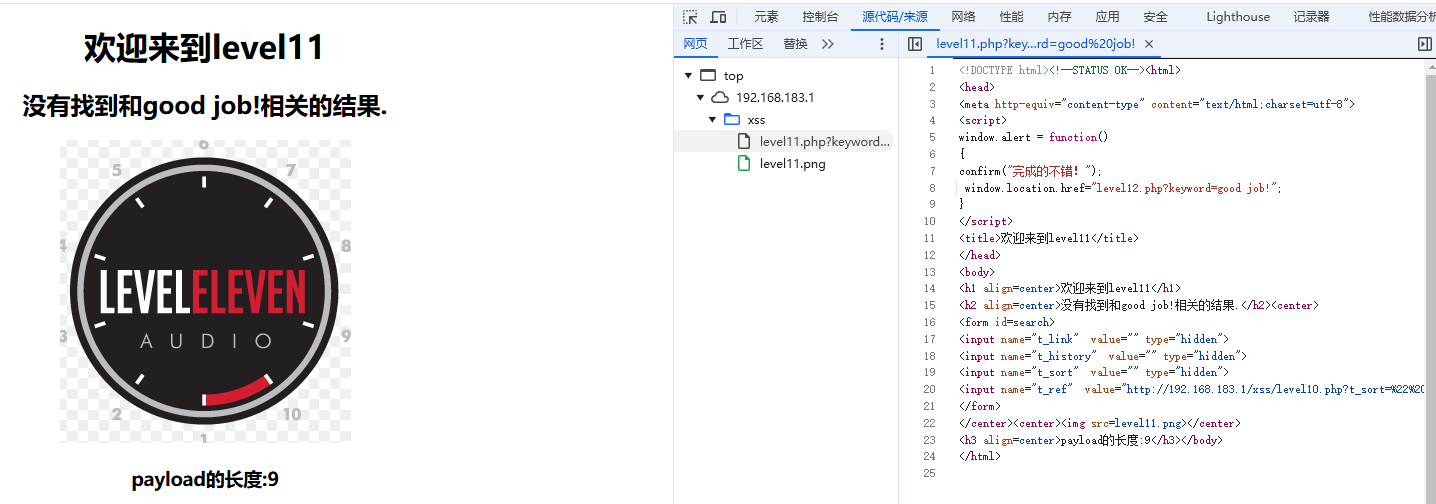The image size is (1436, 504).
Task: Show more sources subtabs via chevron
Action: click(x=828, y=44)
